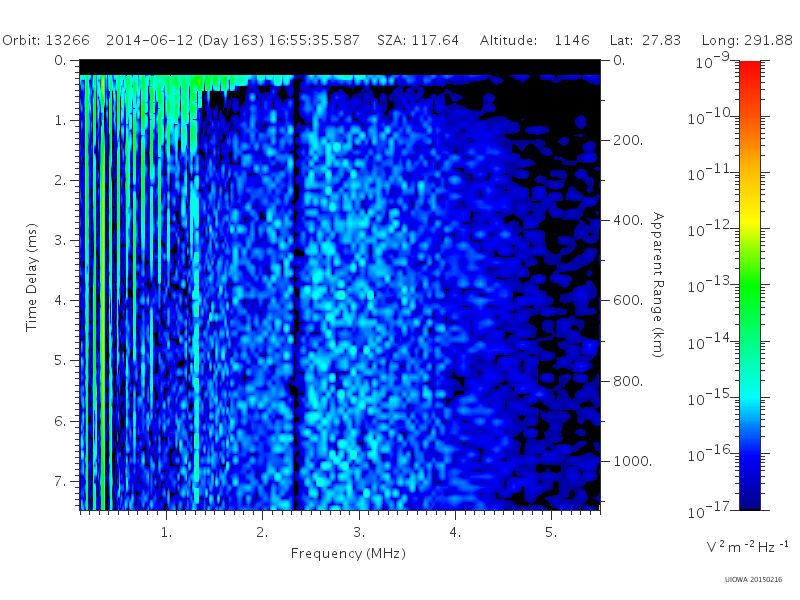Click the colorbar label 10^-17
Screen dimensions: 800x600
(x=711, y=510)
